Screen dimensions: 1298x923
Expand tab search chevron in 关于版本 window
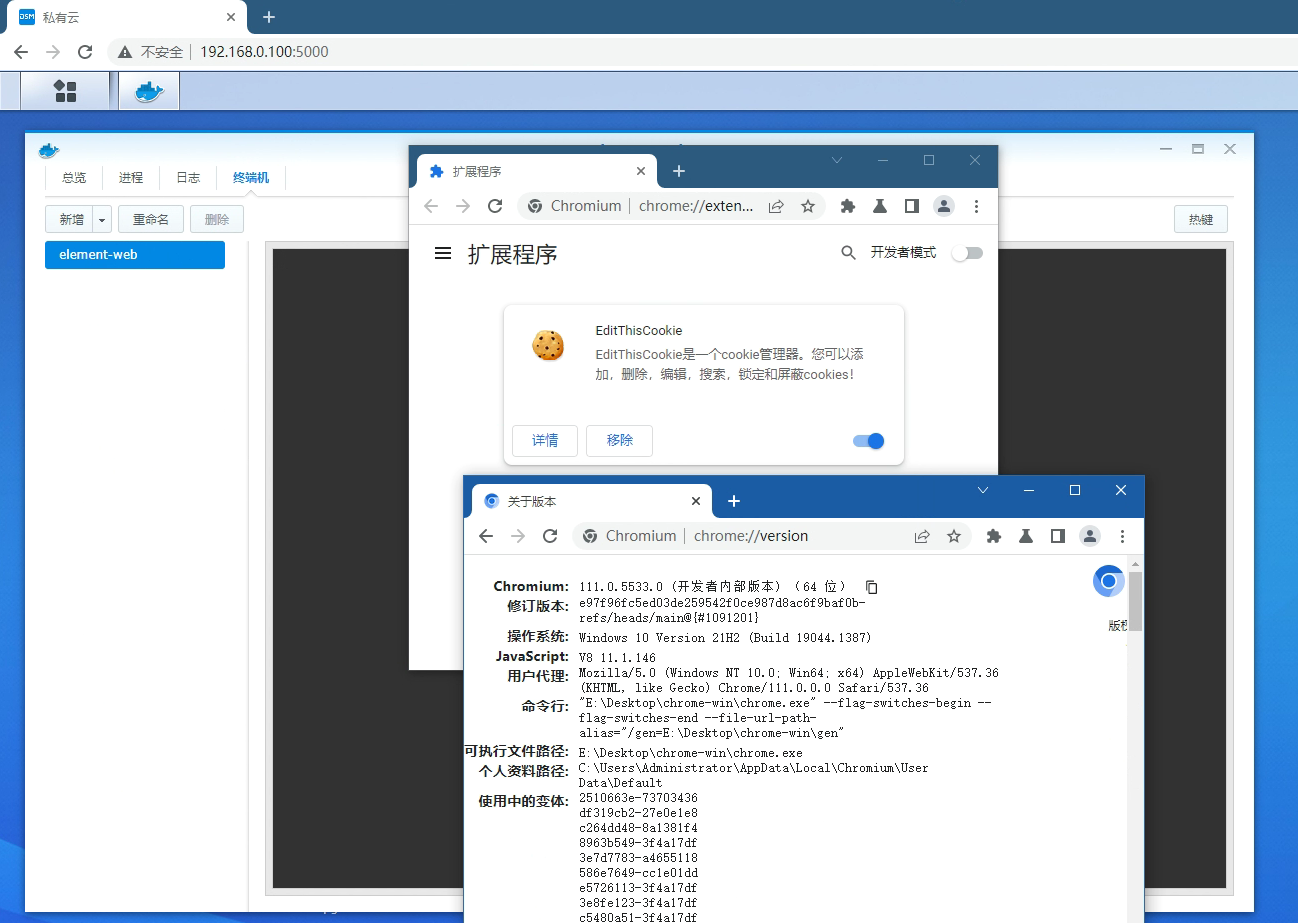pos(983,490)
